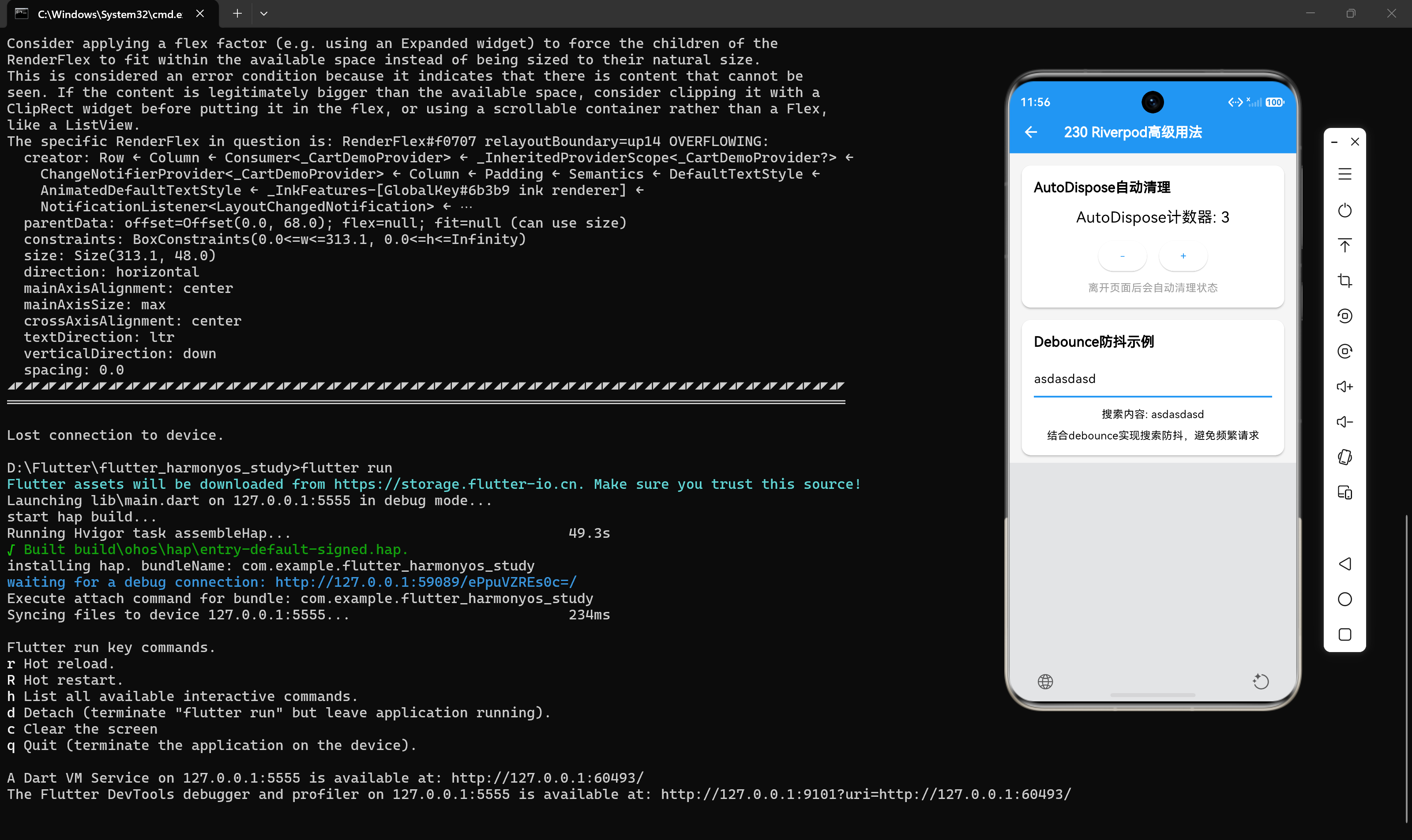Click the 'start hap build...' line

click(82, 517)
